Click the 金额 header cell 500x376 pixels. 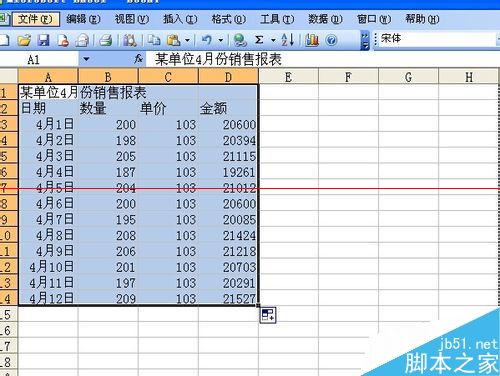click(x=228, y=108)
